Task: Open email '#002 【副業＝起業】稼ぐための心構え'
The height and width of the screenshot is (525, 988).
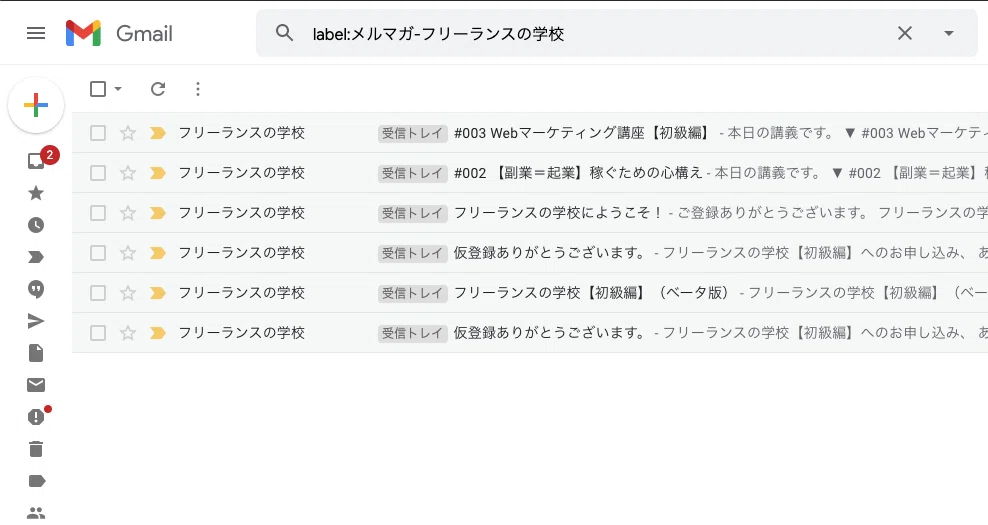Action: [x=578, y=173]
